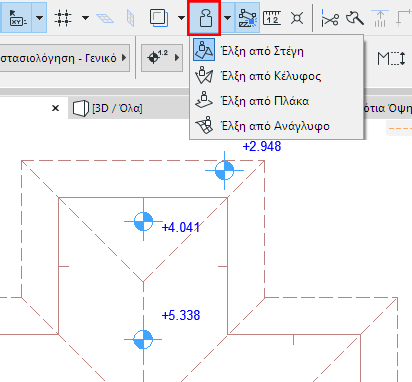Image resolution: width=412 pixels, height=382 pixels.
Task: Click the mesh gravity icon in menu
Action: pyautogui.click(x=204, y=125)
